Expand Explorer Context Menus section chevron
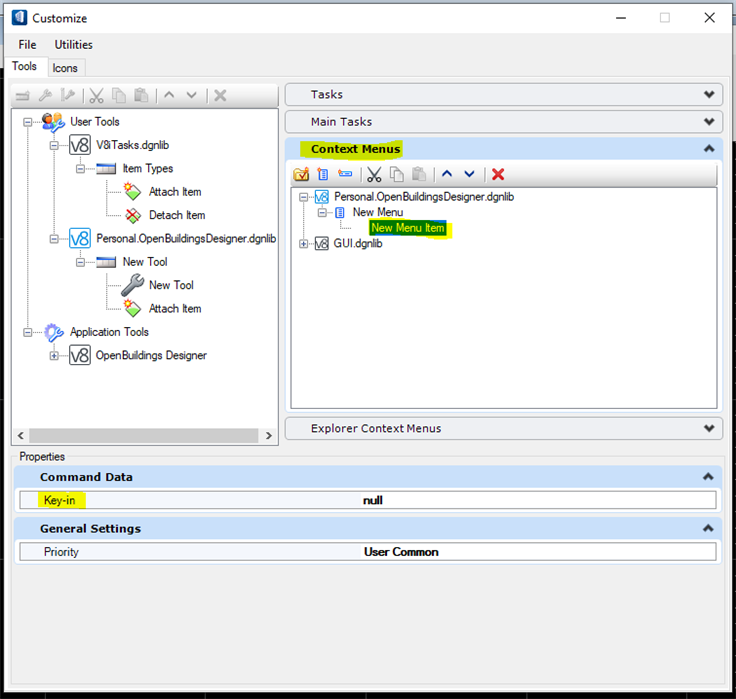 tap(709, 428)
